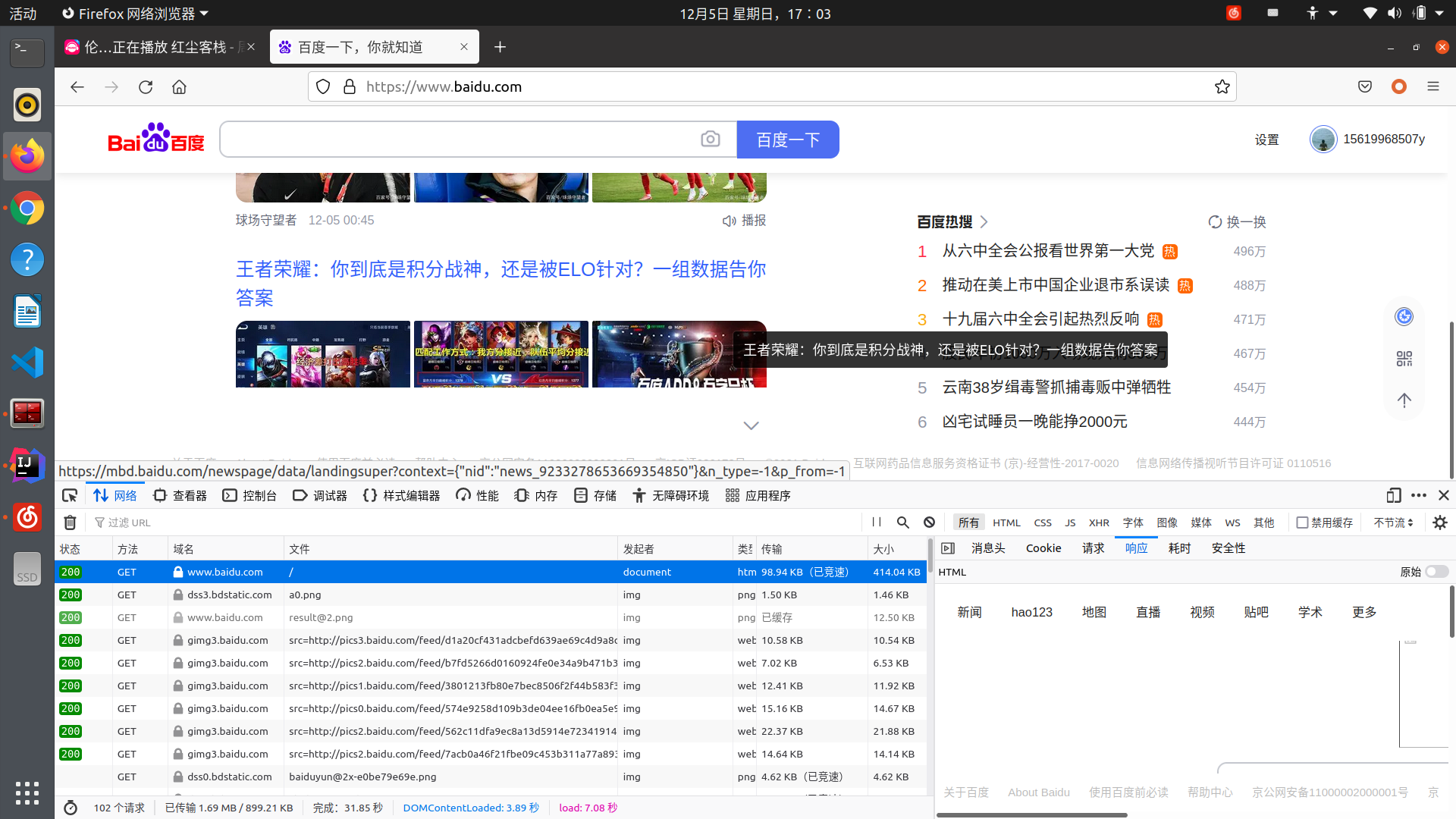1456x819 pixels.
Task: Click the tracking protection shield icon
Action: [x=323, y=87]
